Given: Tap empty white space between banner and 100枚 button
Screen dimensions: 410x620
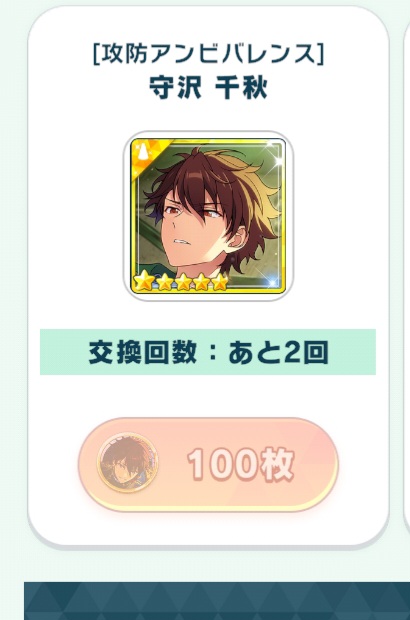Looking at the screenshot, I should click(x=208, y=395).
